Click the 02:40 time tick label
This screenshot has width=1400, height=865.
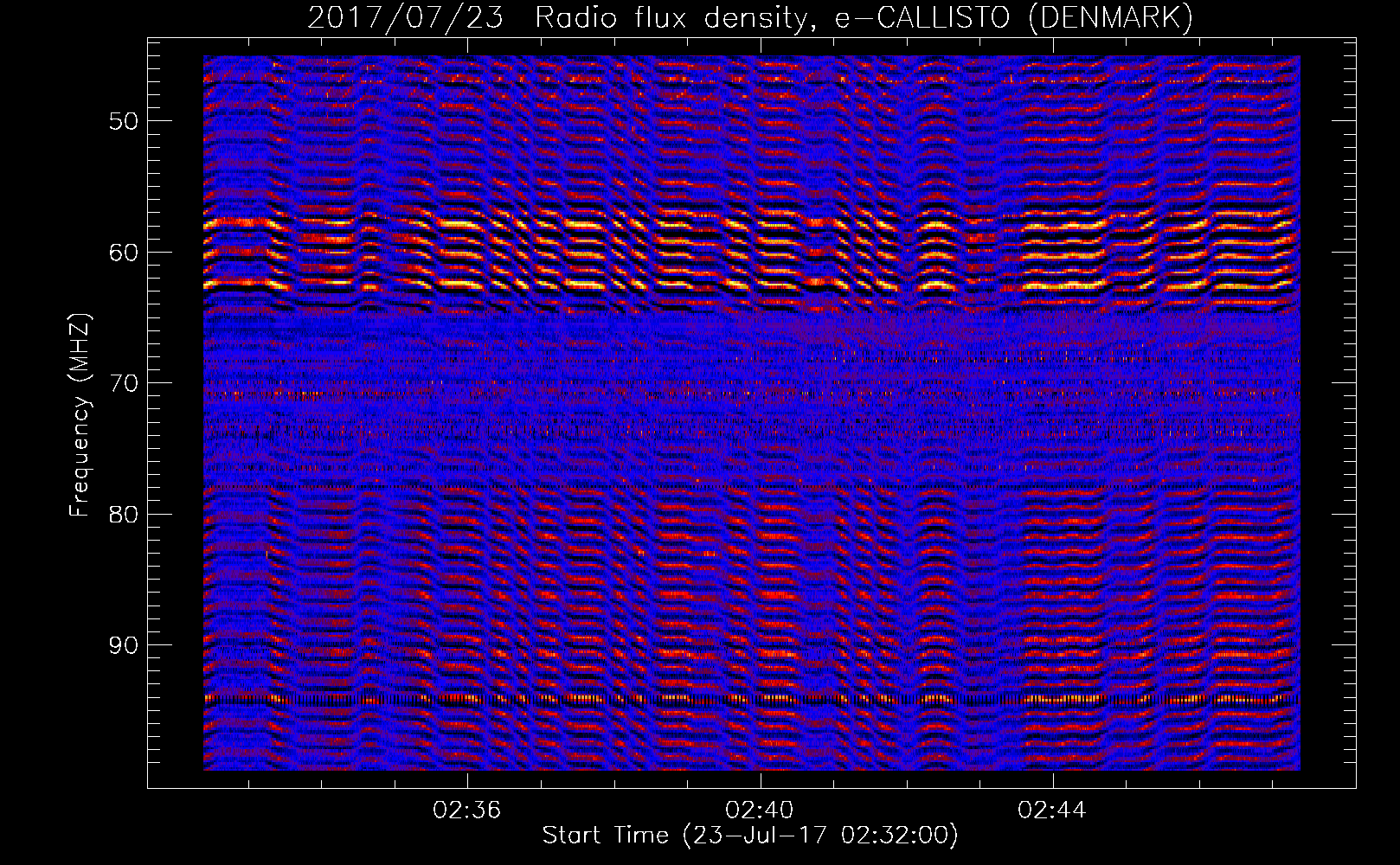click(760, 810)
